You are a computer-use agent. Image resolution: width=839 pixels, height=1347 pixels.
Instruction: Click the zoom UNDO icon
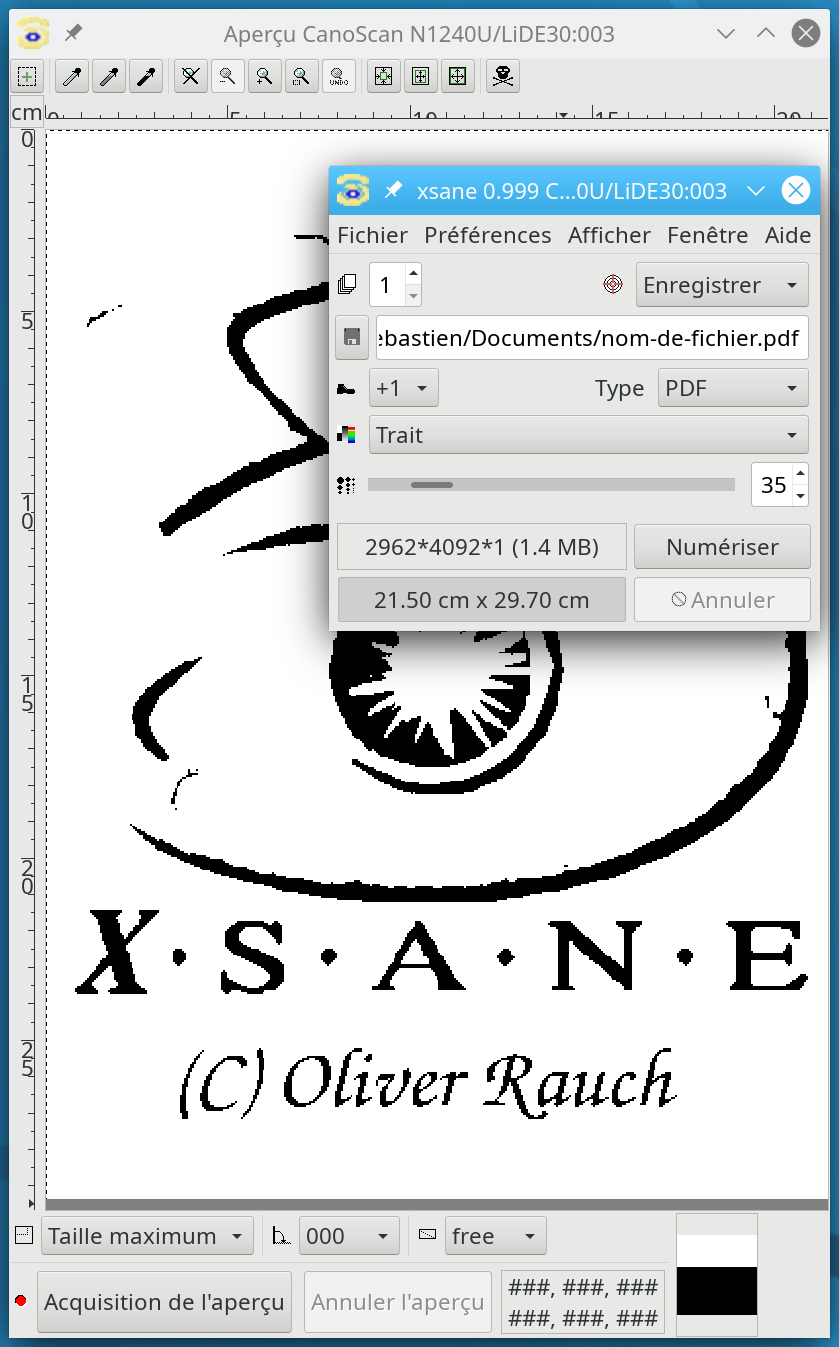tap(338, 76)
